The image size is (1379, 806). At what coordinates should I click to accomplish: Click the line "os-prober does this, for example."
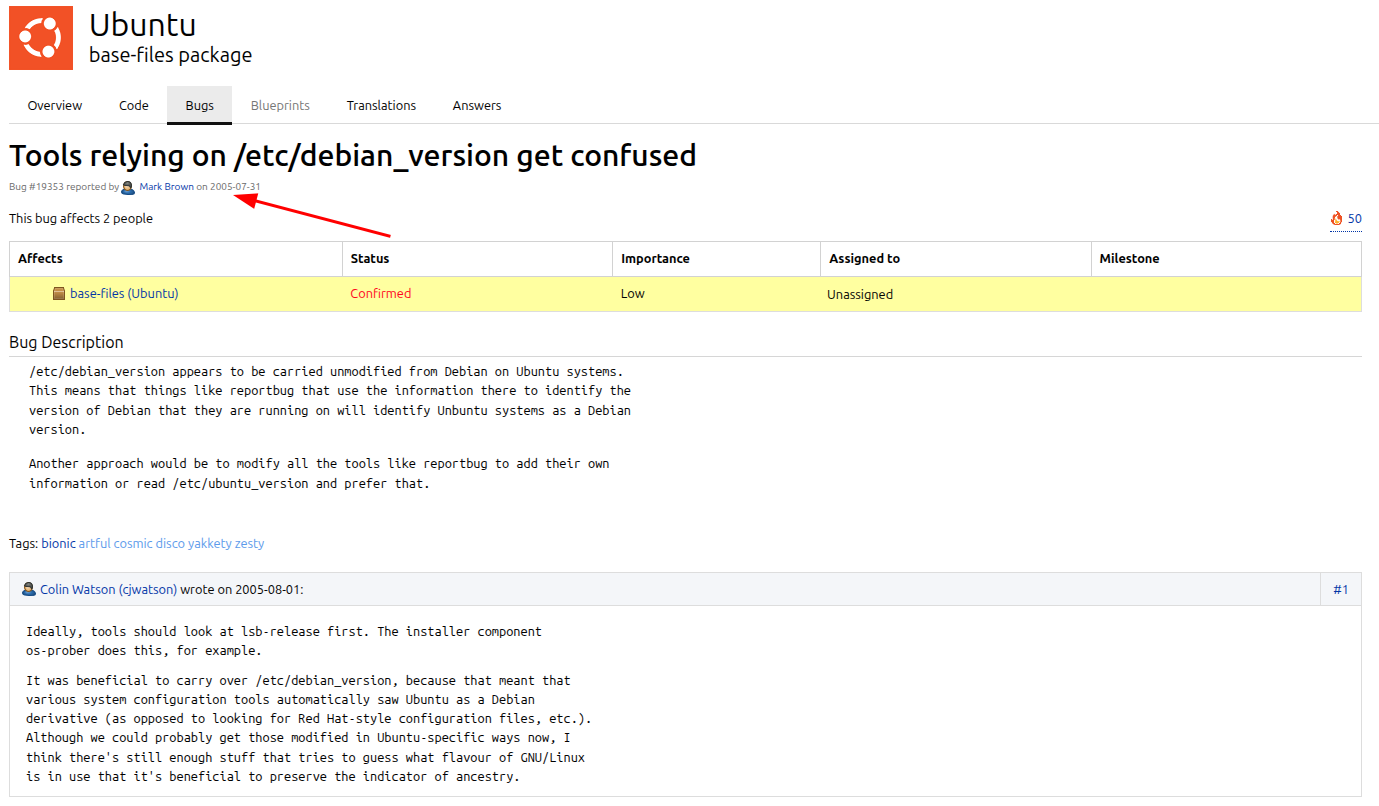[144, 651]
